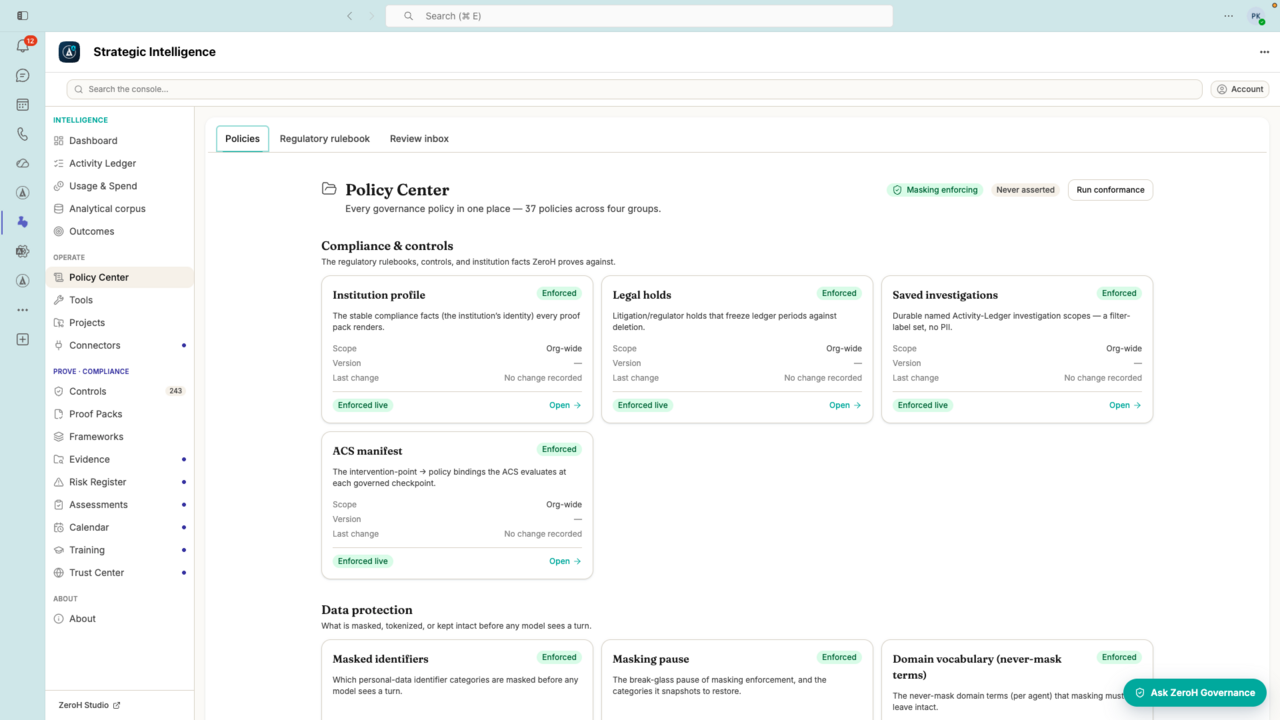Open Controls in sidebar

[120, 391]
